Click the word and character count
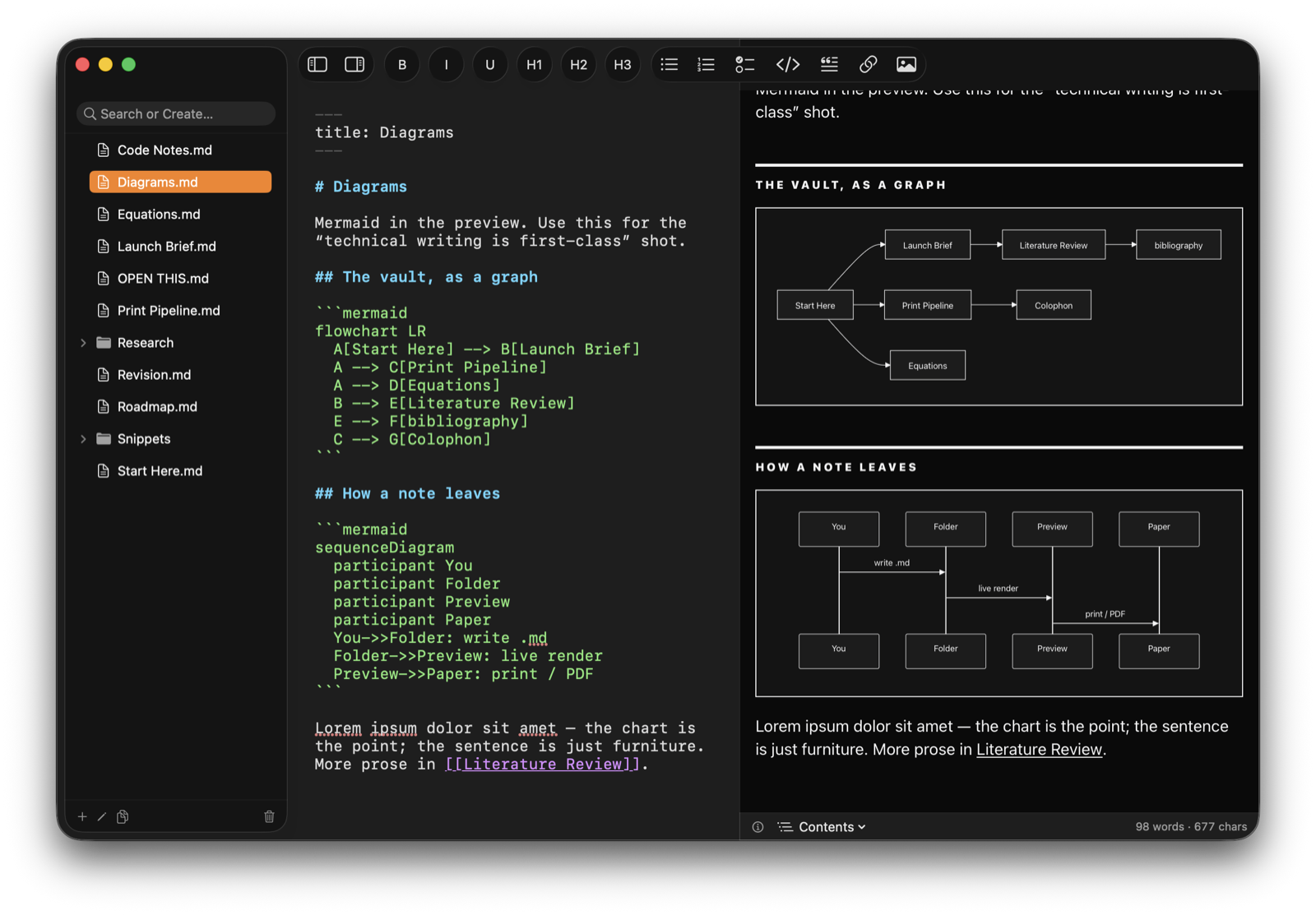Screen dimensions: 1316x915 pos(1191,827)
